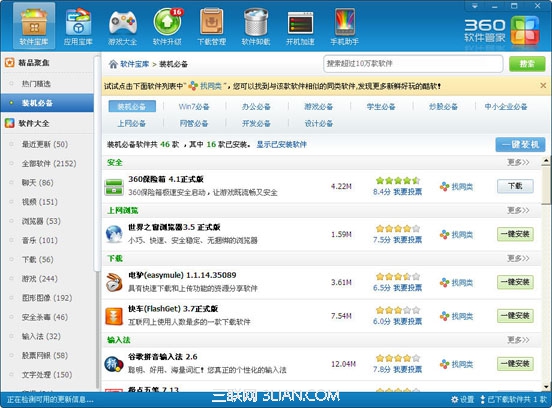This screenshot has height=408, width=552.
Task: Click 我要投票 link for 360保险箱
Action: [x=408, y=192]
